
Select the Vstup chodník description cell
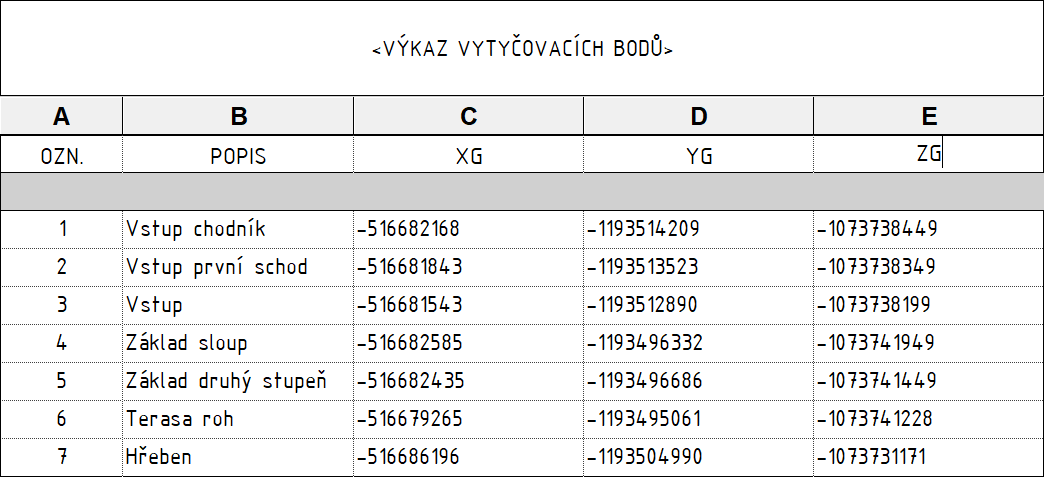coord(238,230)
